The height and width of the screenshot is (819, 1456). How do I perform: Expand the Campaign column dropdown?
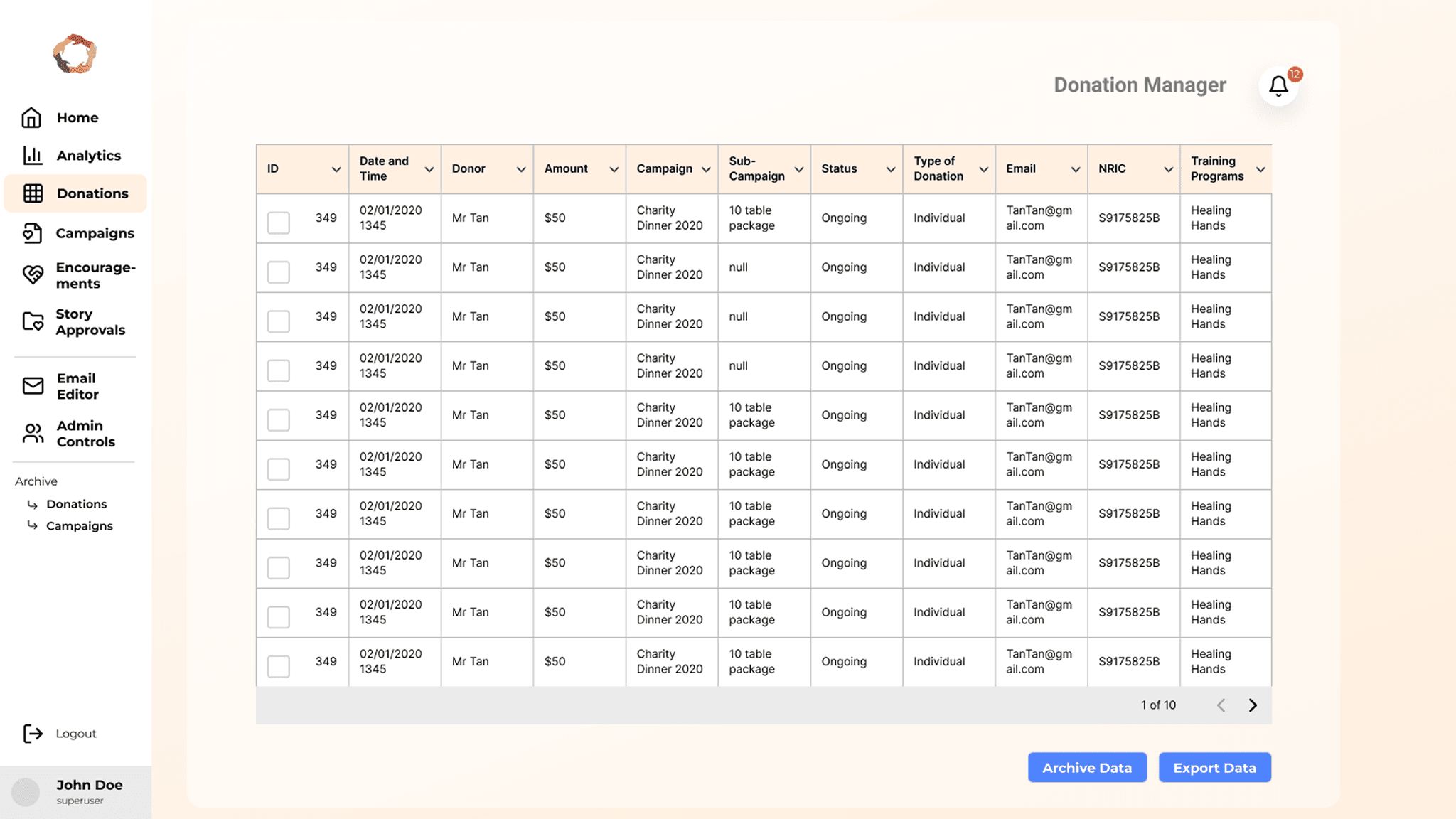(x=706, y=169)
